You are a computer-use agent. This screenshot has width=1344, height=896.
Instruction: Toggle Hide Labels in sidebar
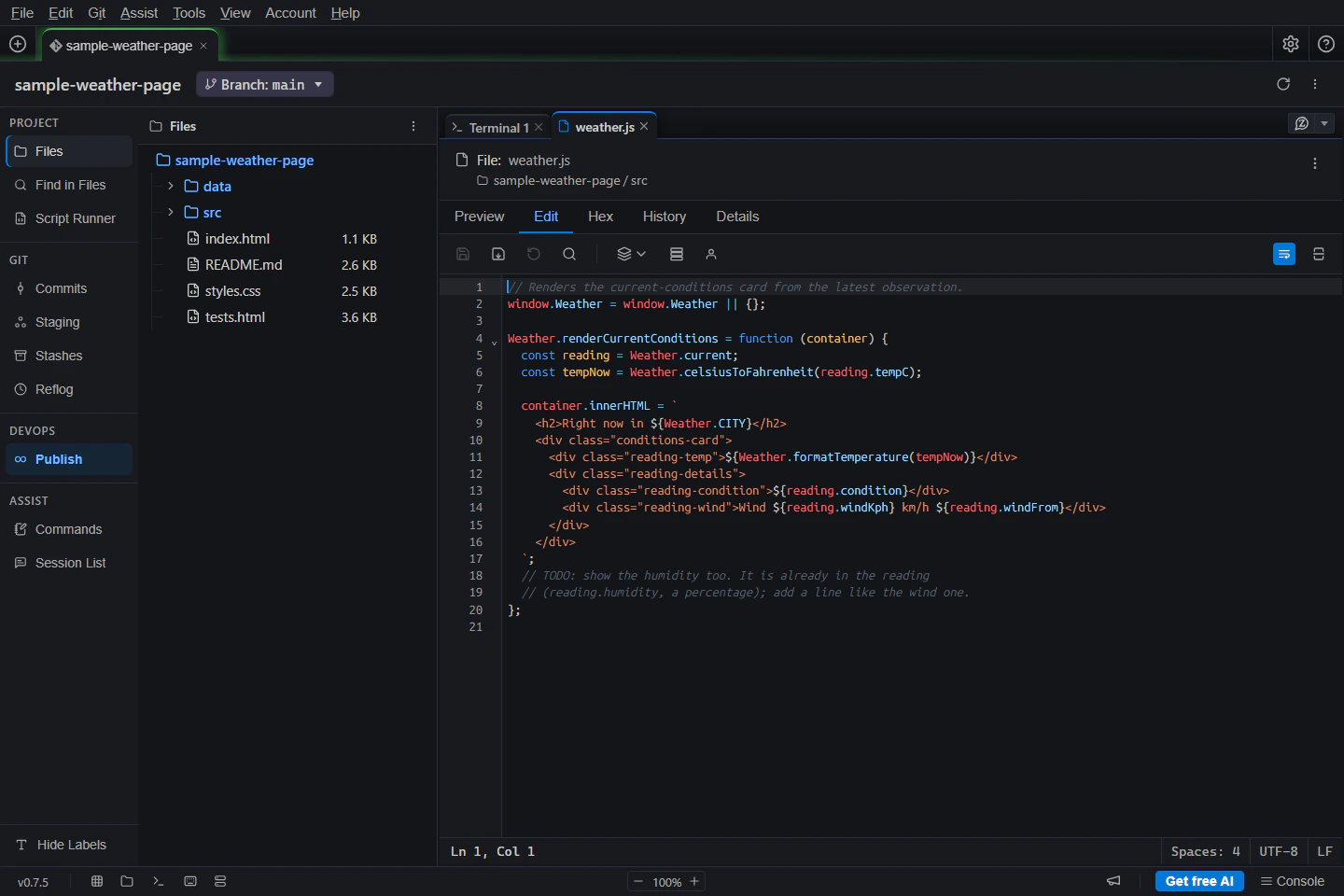click(62, 845)
